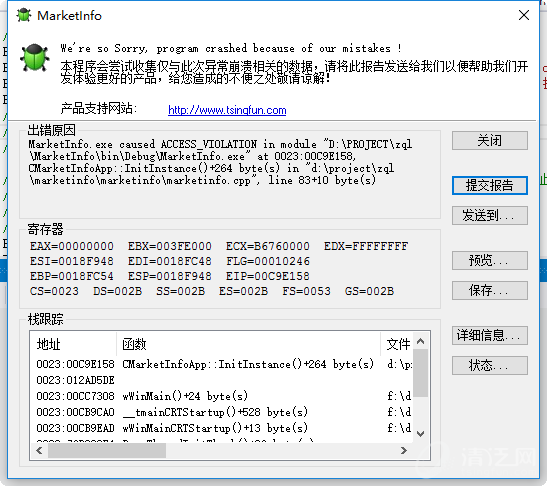Click the EAX=00000000 register value

point(72,246)
